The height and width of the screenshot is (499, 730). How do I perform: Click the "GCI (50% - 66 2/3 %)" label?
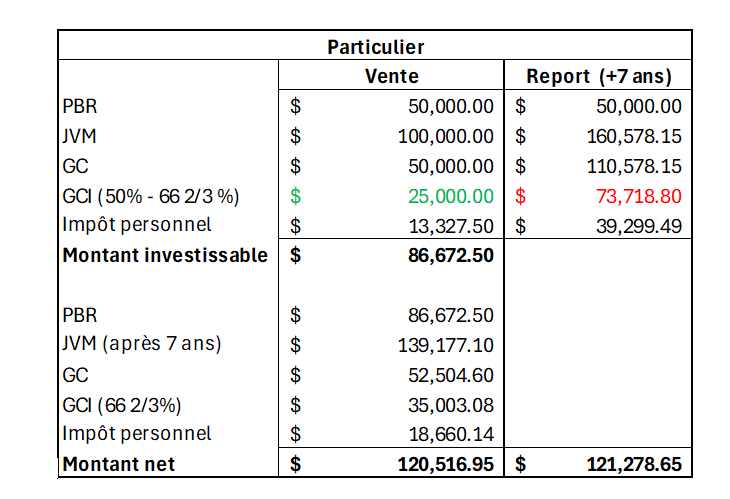[x=150, y=196]
